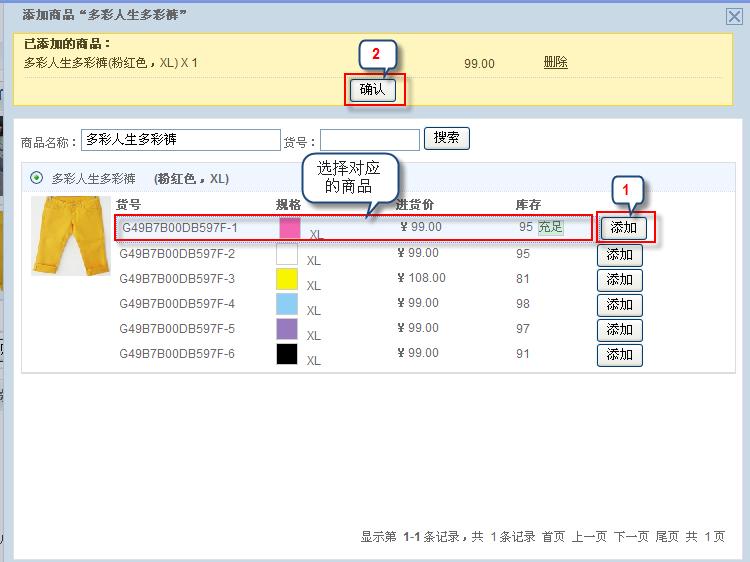Click the 货号 input field
The image size is (750, 562).
coord(369,140)
